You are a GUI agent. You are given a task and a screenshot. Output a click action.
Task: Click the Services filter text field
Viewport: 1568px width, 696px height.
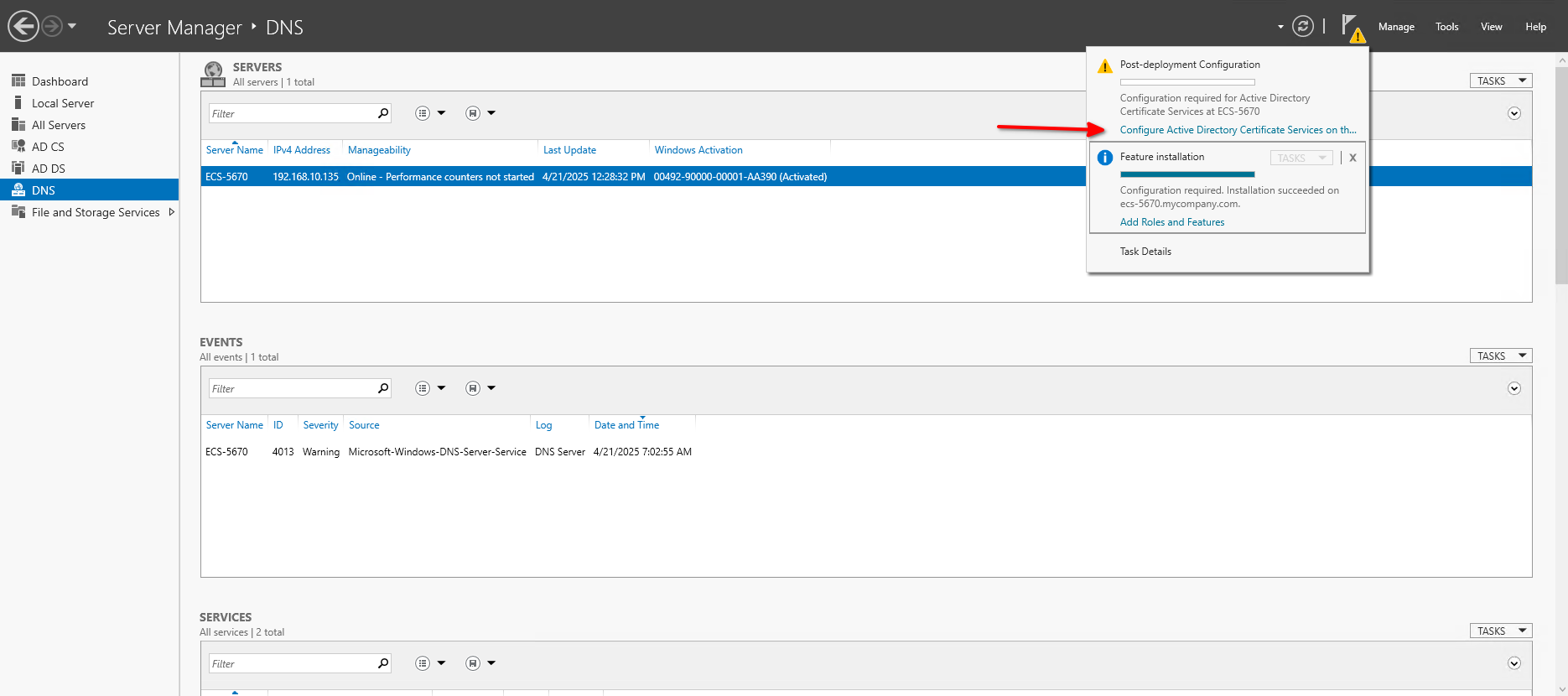pos(291,663)
